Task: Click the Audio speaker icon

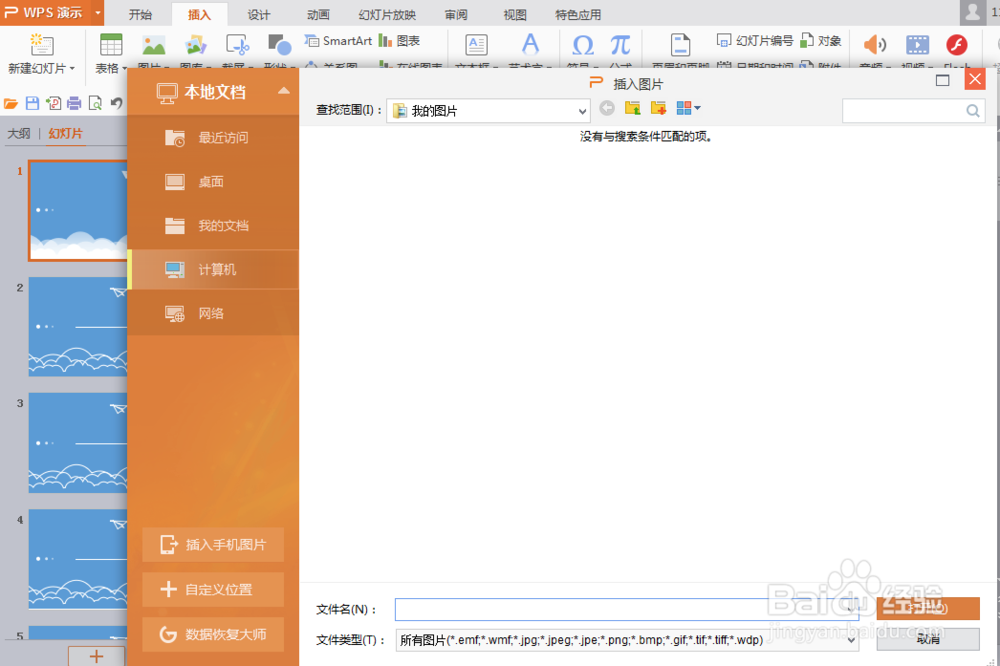Action: click(874, 45)
